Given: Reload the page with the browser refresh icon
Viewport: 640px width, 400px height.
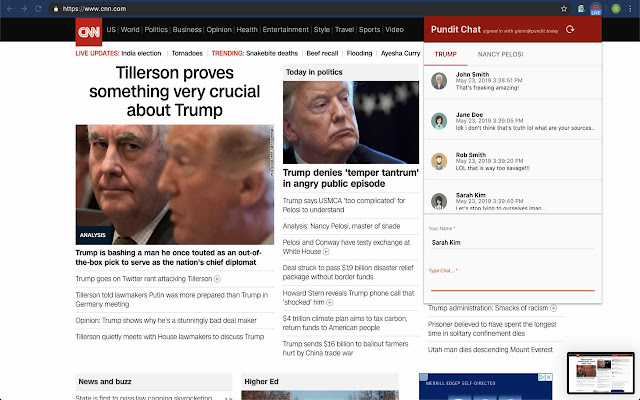Looking at the screenshot, I should (38, 9).
